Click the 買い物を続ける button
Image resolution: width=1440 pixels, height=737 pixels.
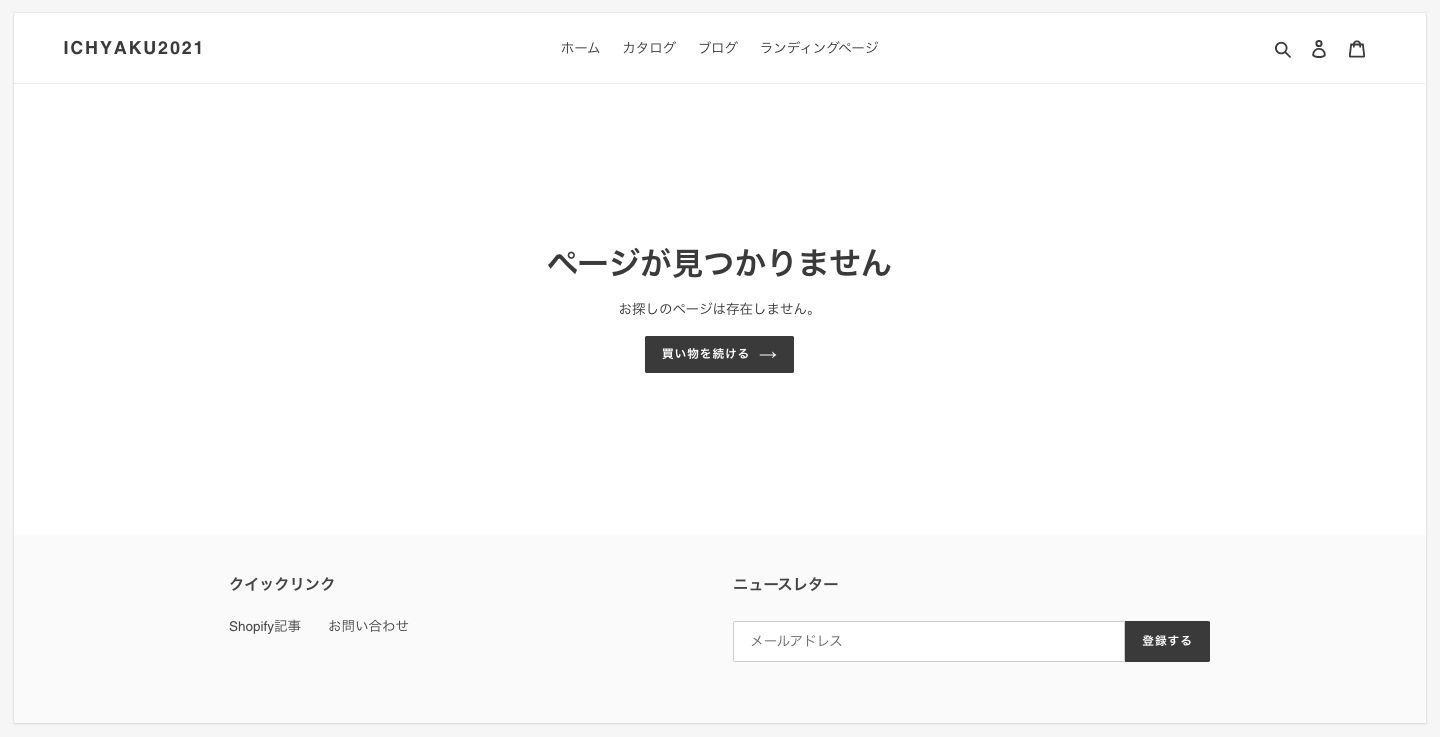click(719, 354)
